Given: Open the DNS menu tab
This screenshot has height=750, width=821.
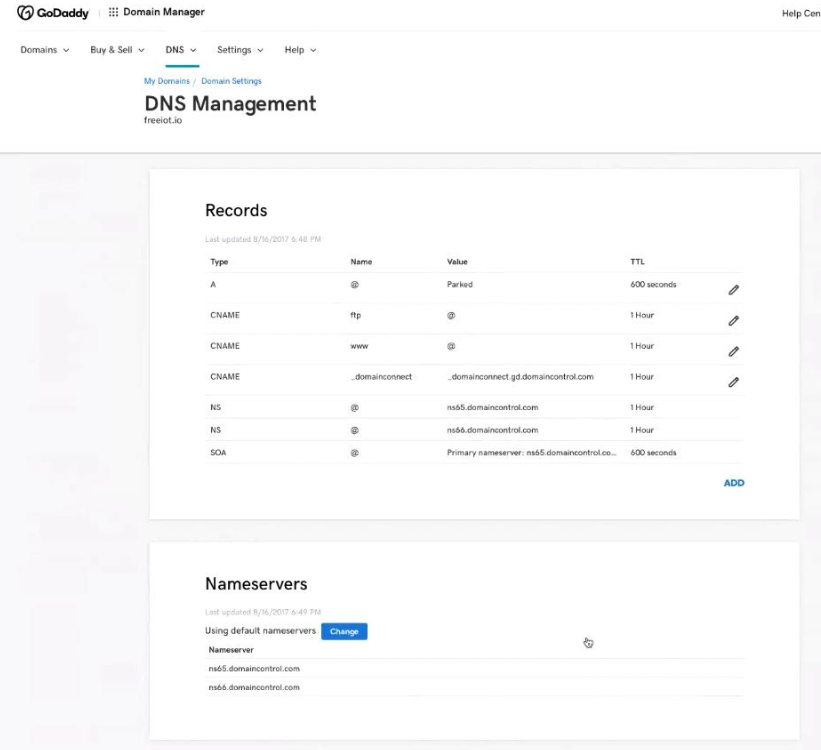Looking at the screenshot, I should click(181, 50).
